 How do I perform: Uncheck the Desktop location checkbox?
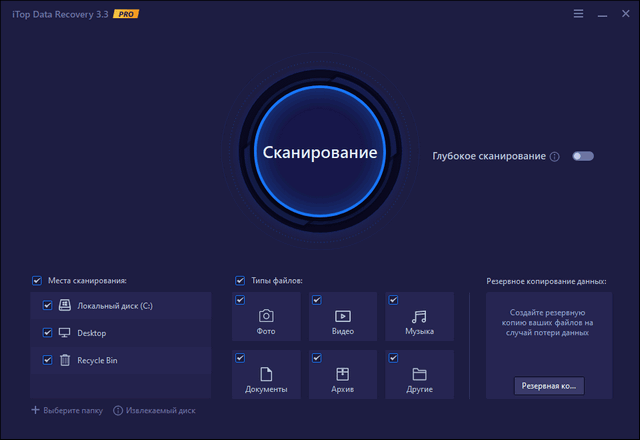(47, 332)
